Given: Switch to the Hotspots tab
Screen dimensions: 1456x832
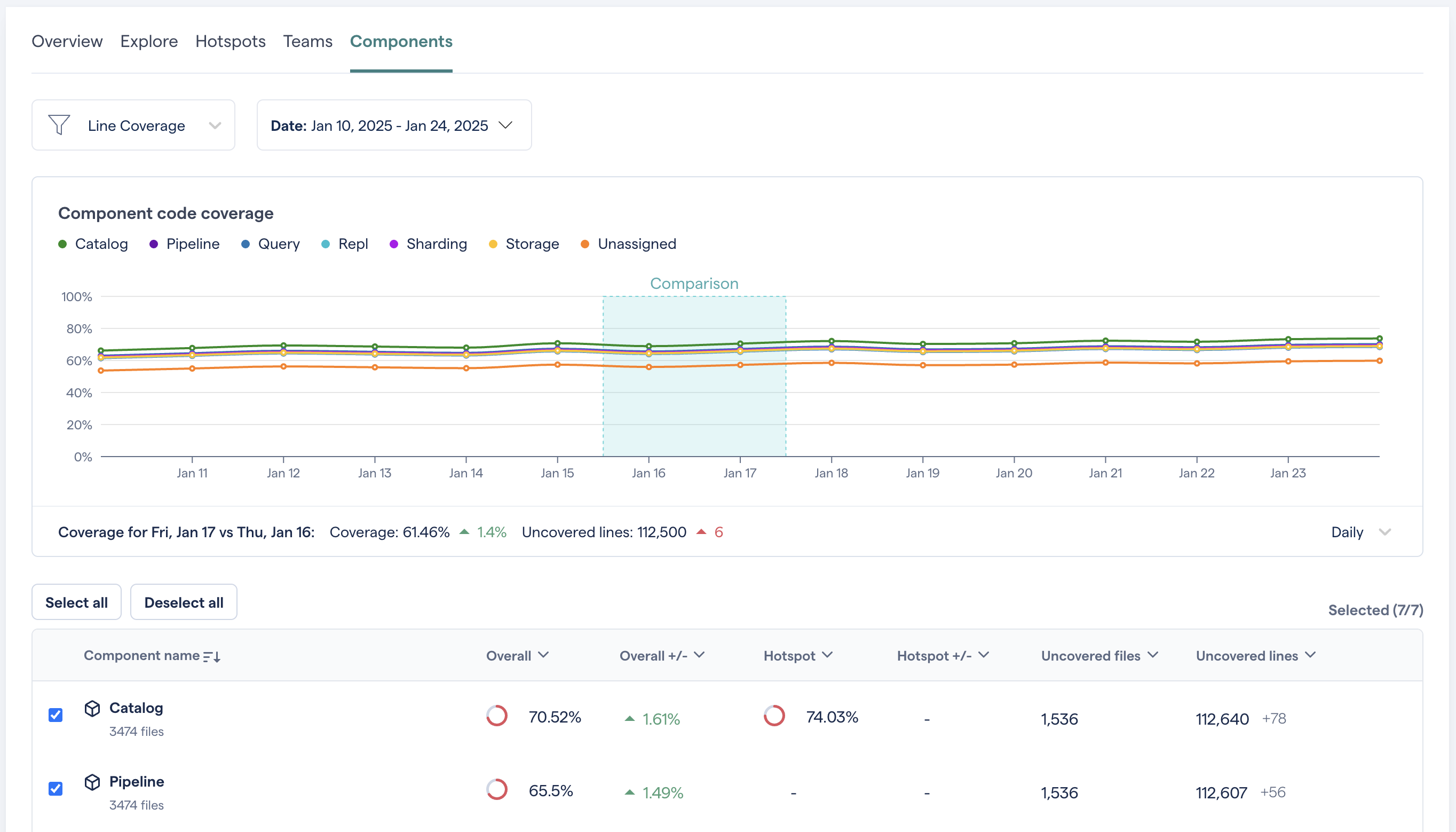Looking at the screenshot, I should click(x=230, y=42).
